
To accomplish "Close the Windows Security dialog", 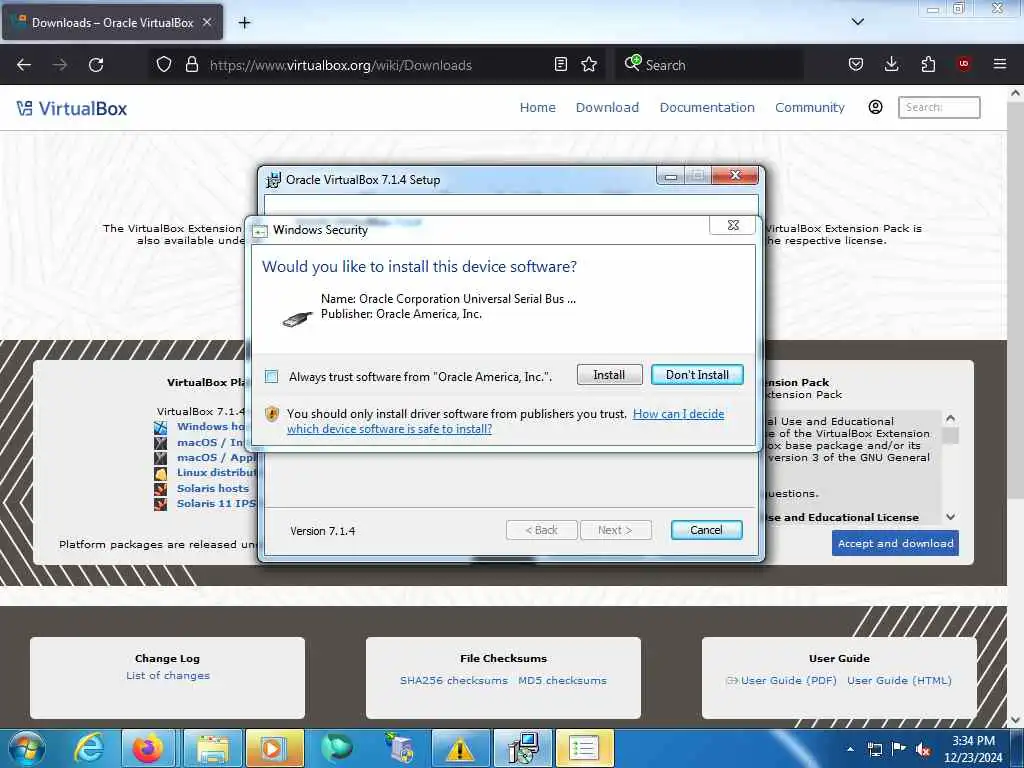I will (733, 225).
